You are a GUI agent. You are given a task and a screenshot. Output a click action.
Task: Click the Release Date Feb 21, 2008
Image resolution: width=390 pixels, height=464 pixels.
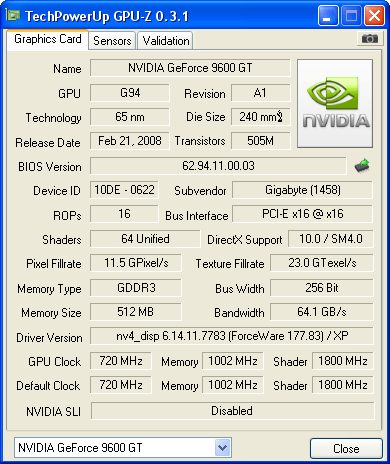[x=130, y=141]
